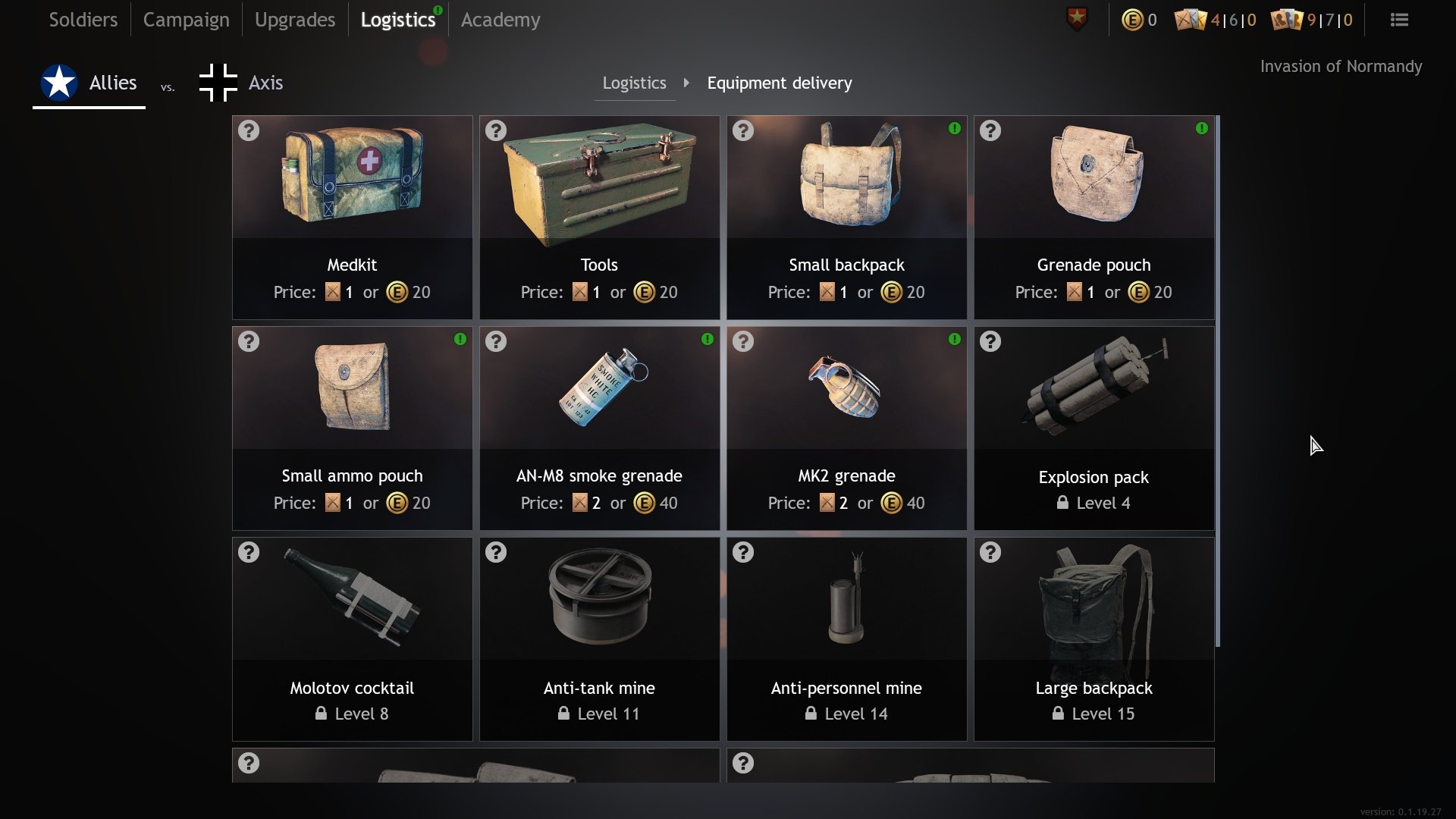Click the Invasion of Normandy campaign label
Viewport: 1456px width, 819px height.
coord(1341,67)
